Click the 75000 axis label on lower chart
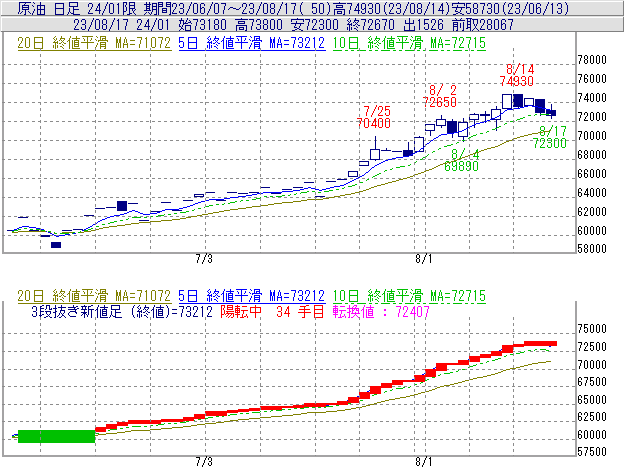This screenshot has width=624, height=475. pyautogui.click(x=592, y=329)
